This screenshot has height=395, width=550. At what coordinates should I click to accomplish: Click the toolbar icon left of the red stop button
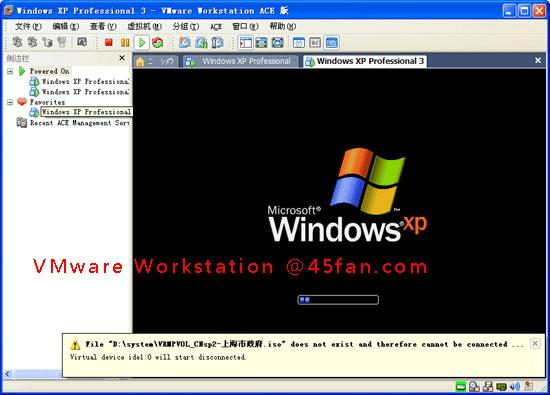click(x=82, y=42)
